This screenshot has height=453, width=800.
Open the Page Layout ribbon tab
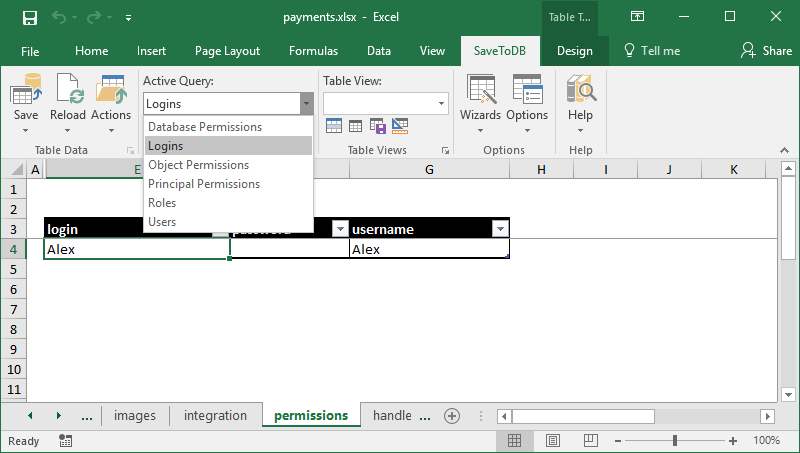click(227, 51)
